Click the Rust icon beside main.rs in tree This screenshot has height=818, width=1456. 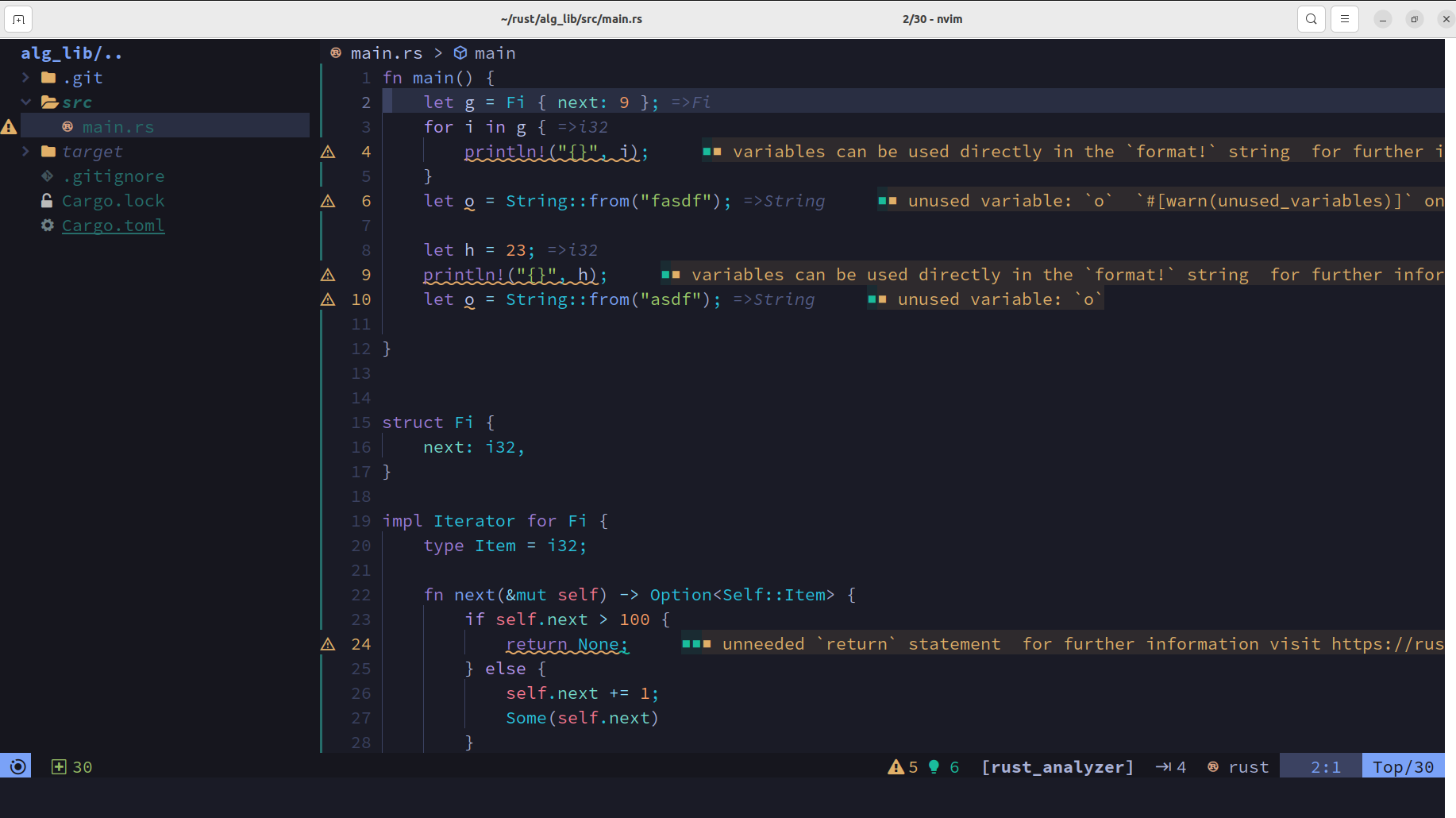tap(67, 127)
